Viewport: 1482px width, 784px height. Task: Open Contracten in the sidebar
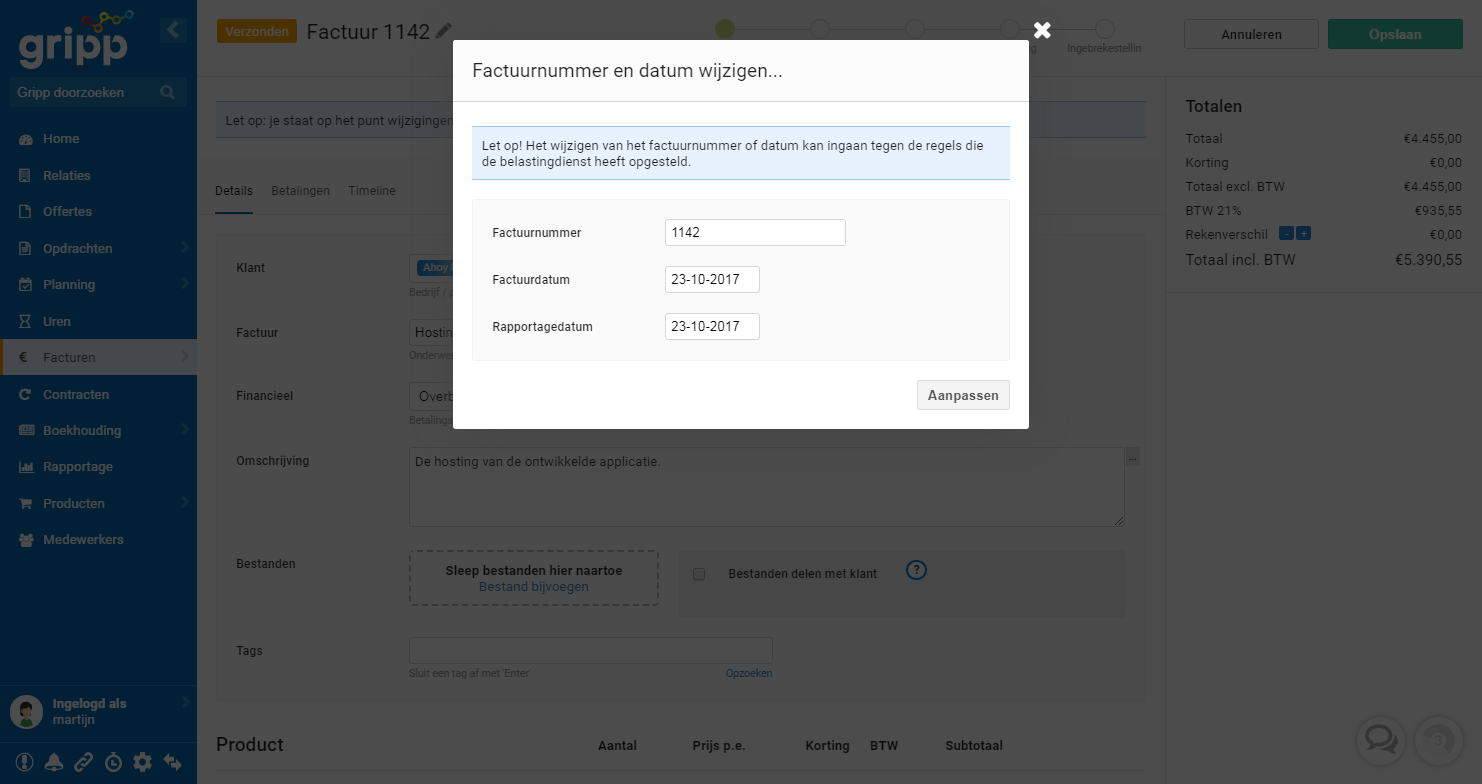98,394
